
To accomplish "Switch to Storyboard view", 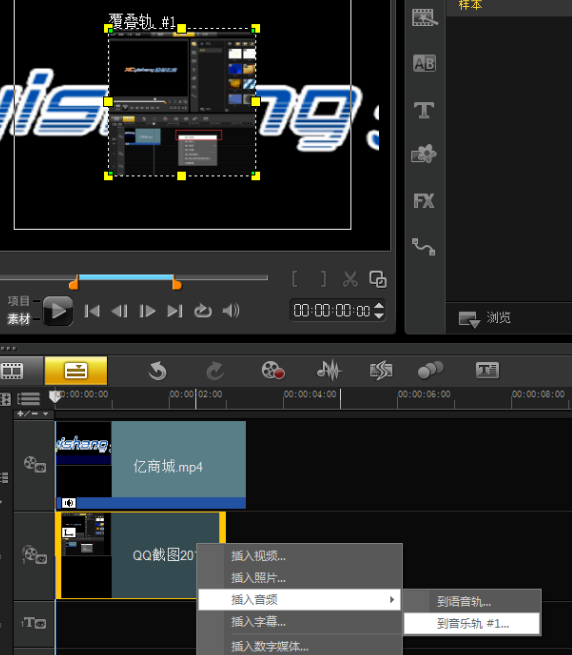I will click(13, 371).
